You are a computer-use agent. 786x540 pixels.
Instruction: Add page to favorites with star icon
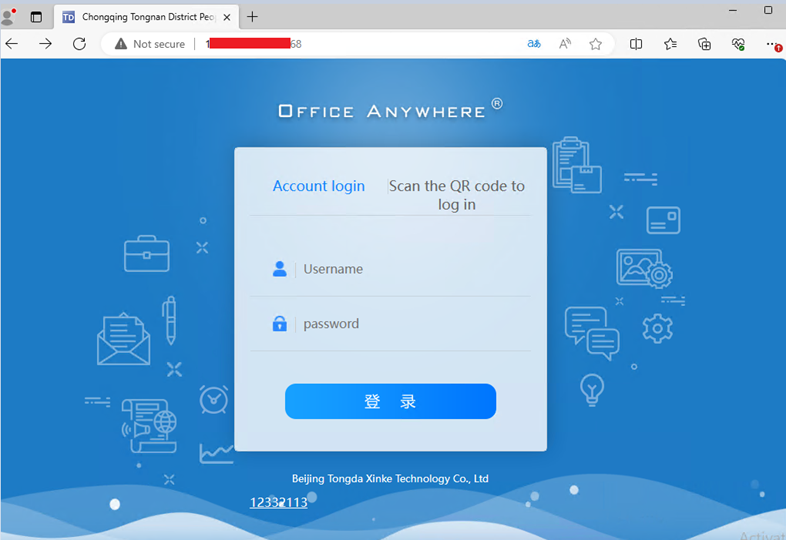[x=596, y=44]
